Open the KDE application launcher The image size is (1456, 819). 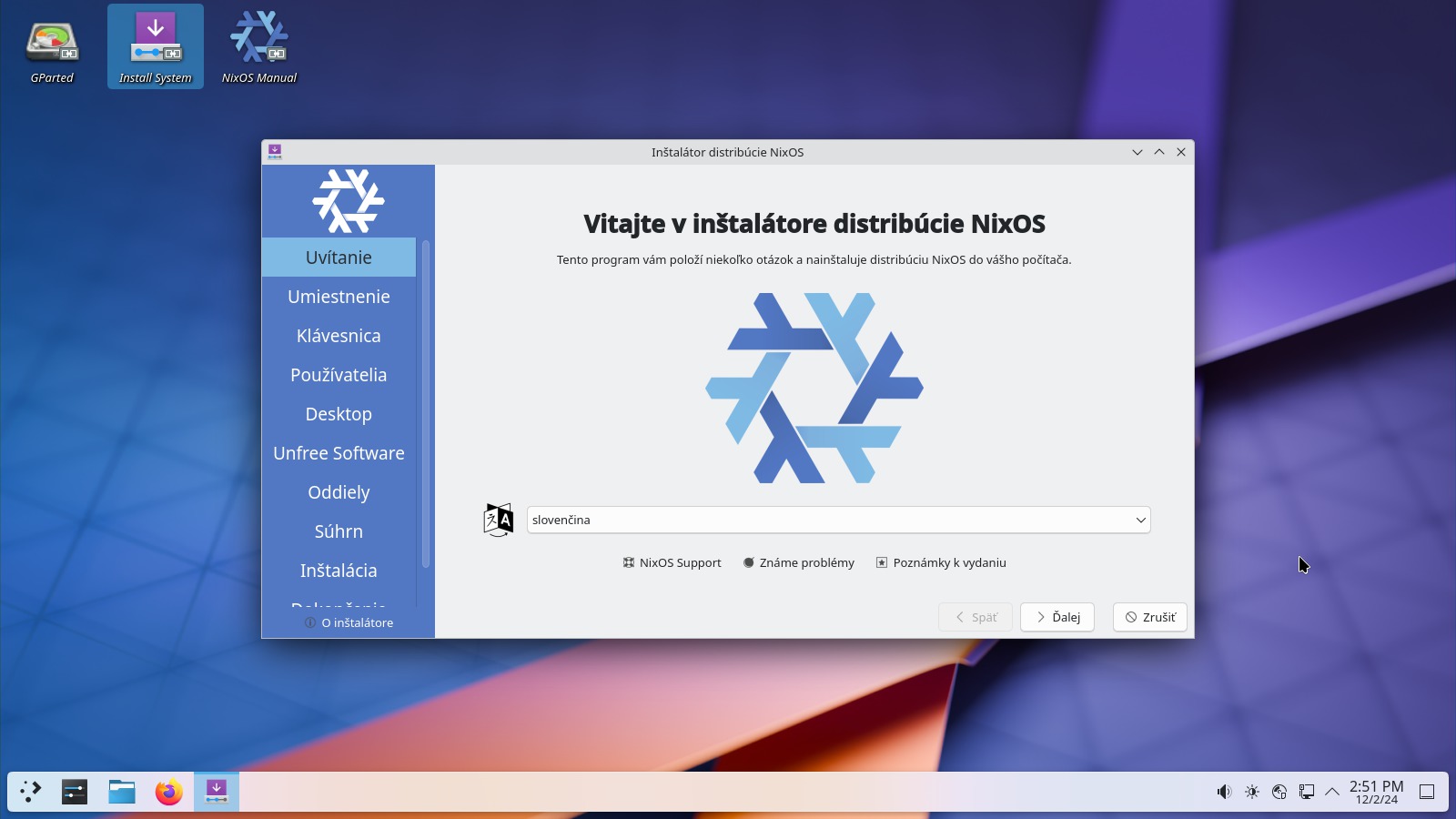[x=31, y=792]
